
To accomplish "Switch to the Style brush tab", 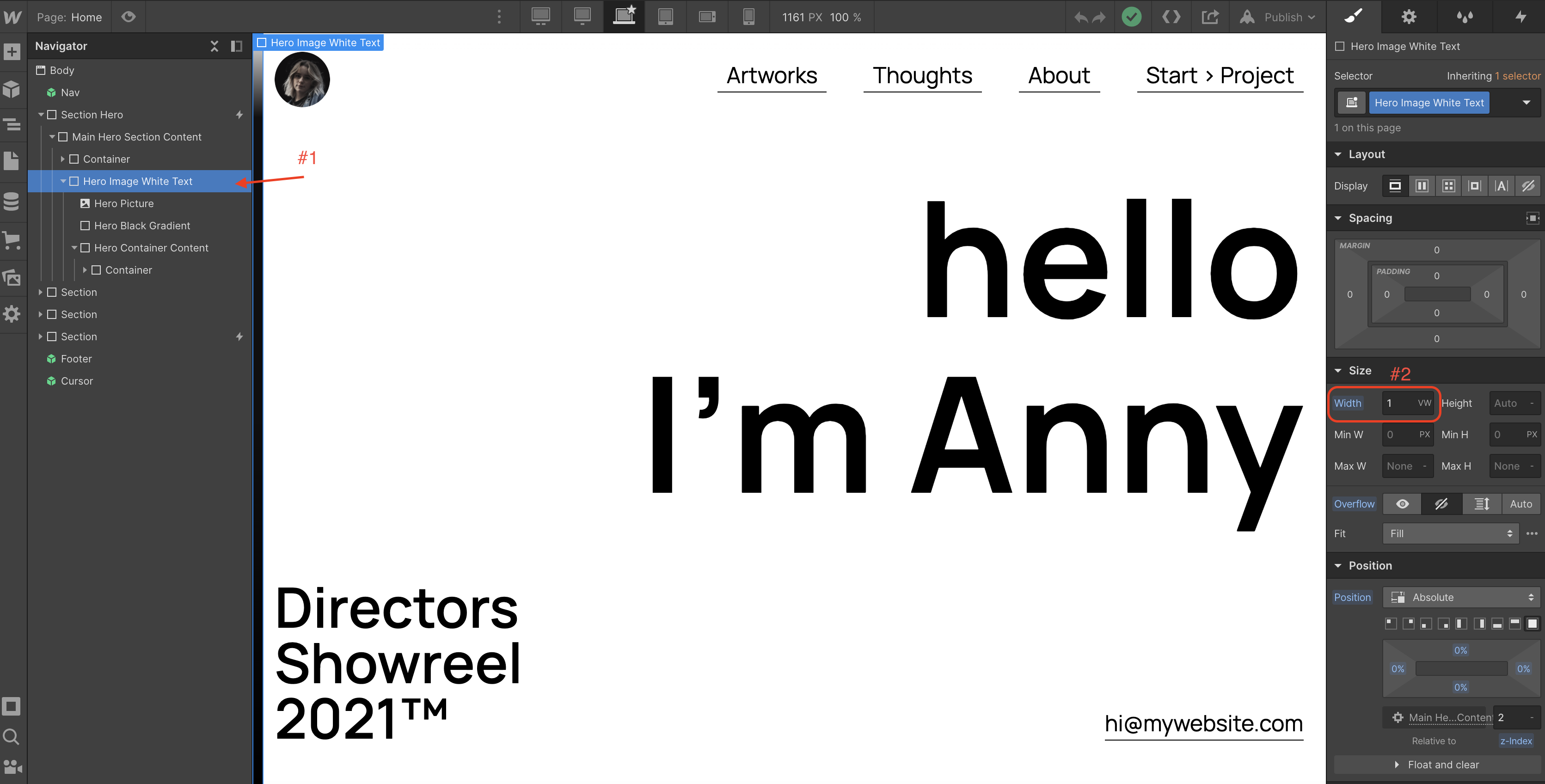I will coord(1354,17).
